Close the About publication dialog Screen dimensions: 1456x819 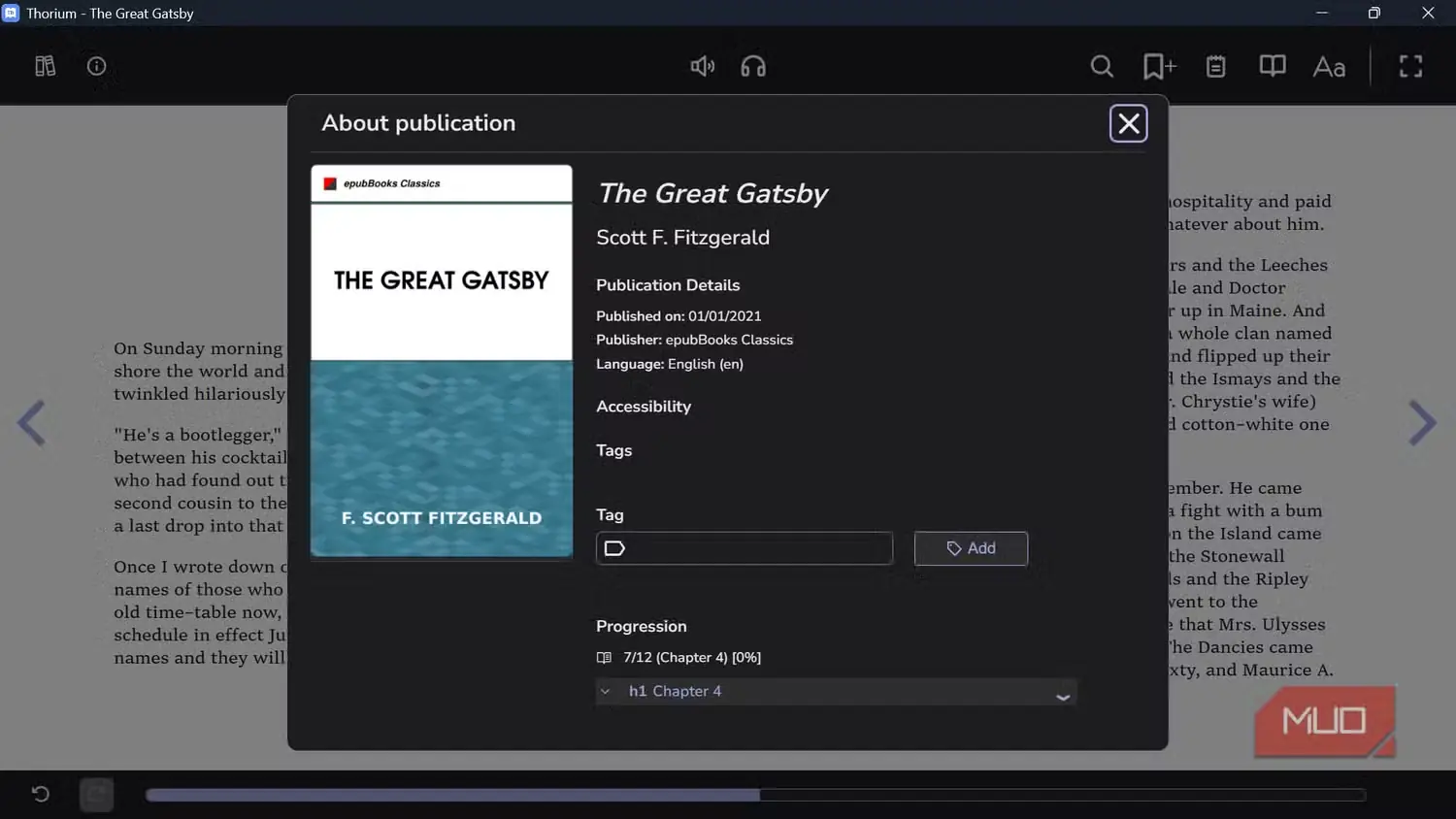point(1128,123)
